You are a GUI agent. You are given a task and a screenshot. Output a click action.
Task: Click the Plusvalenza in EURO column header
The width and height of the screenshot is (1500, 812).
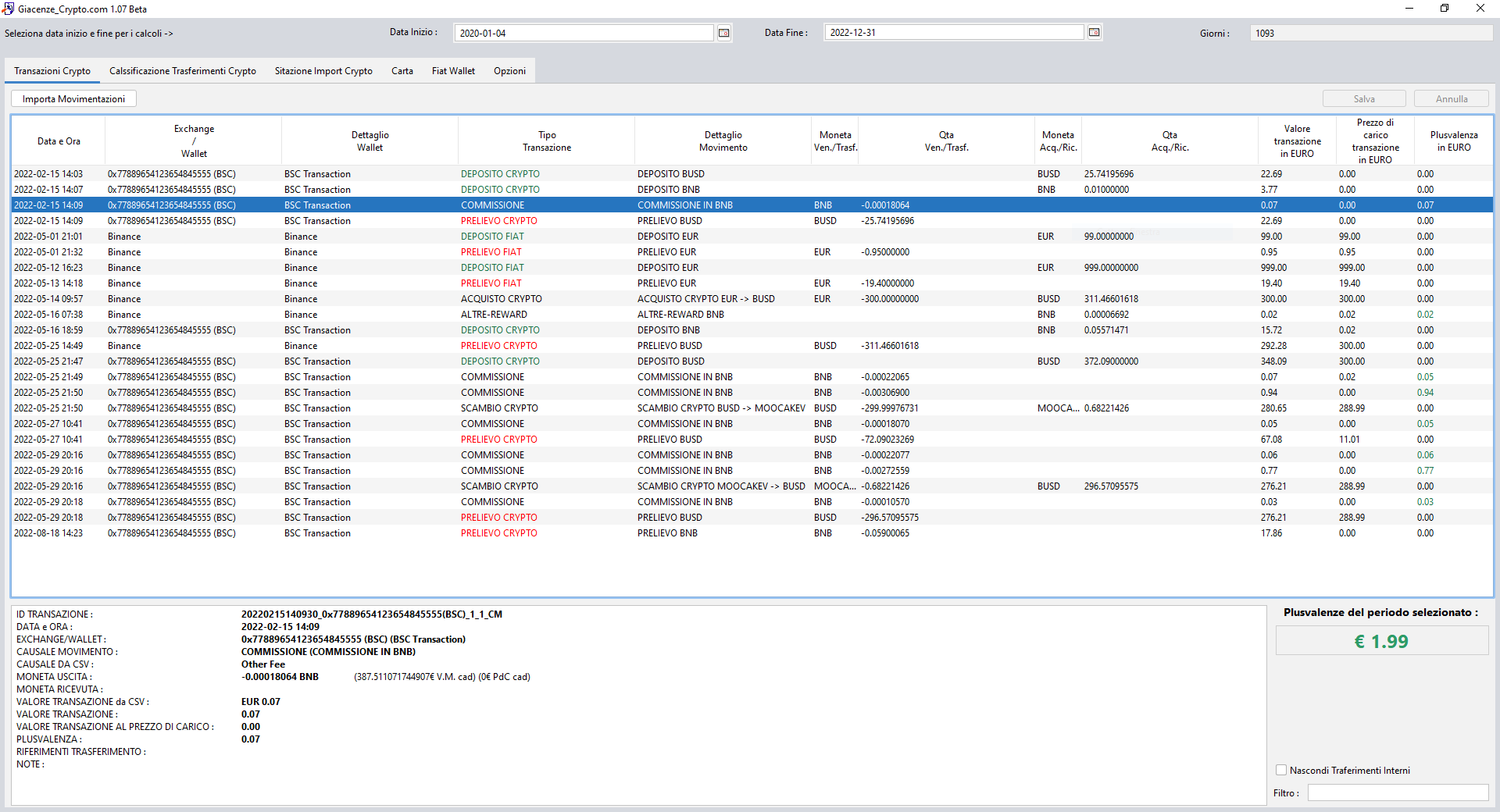tap(1453, 141)
